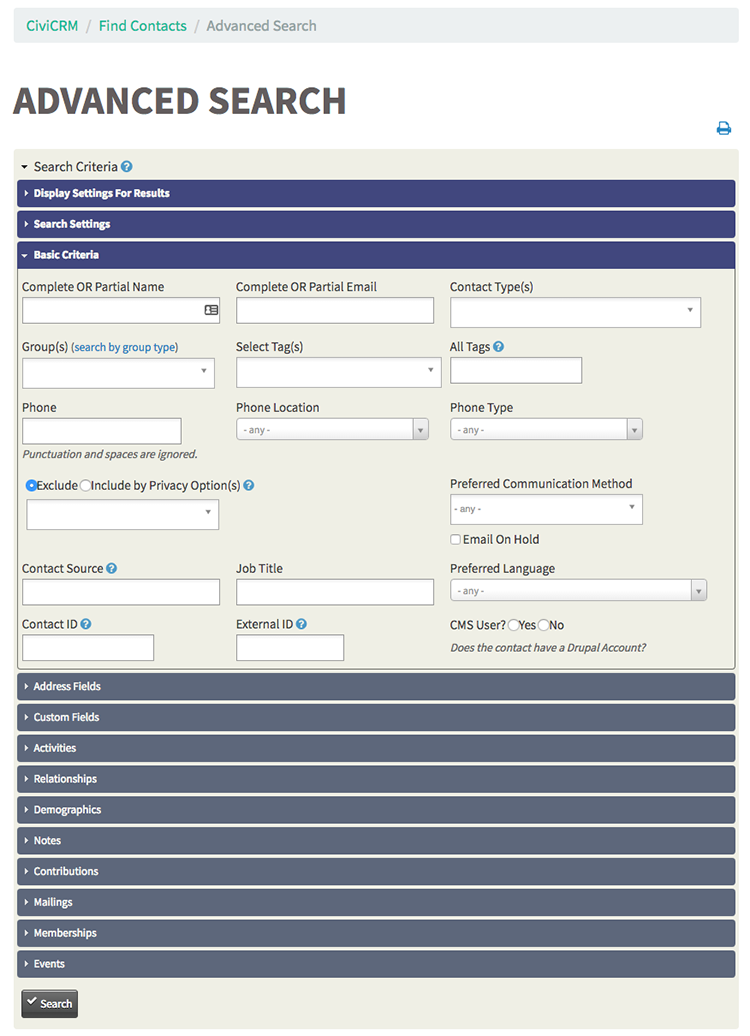
Task: Collapse the Search Criteria section arrow
Action: 26,166
